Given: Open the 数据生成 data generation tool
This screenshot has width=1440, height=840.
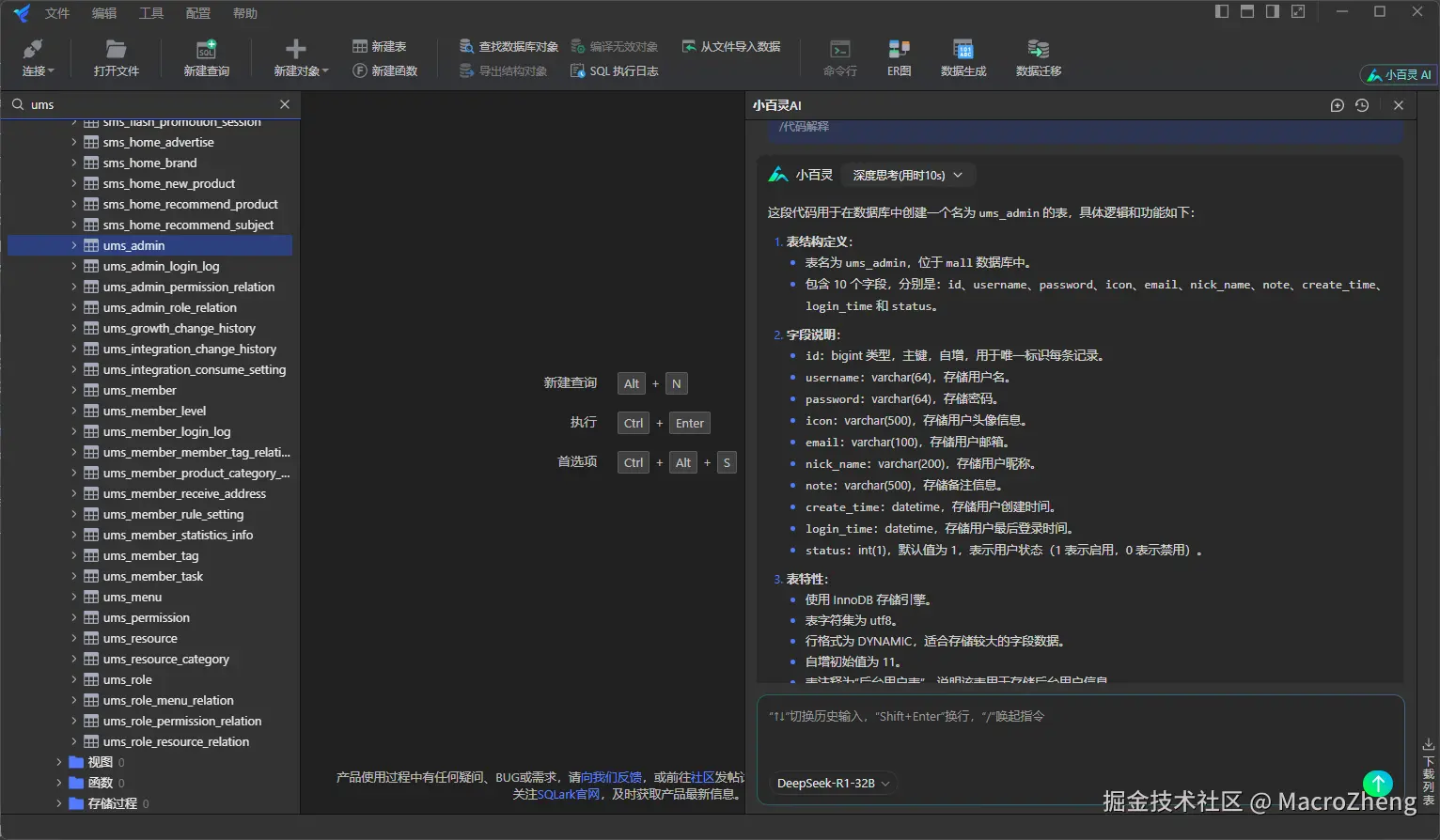Looking at the screenshot, I should pos(963,58).
